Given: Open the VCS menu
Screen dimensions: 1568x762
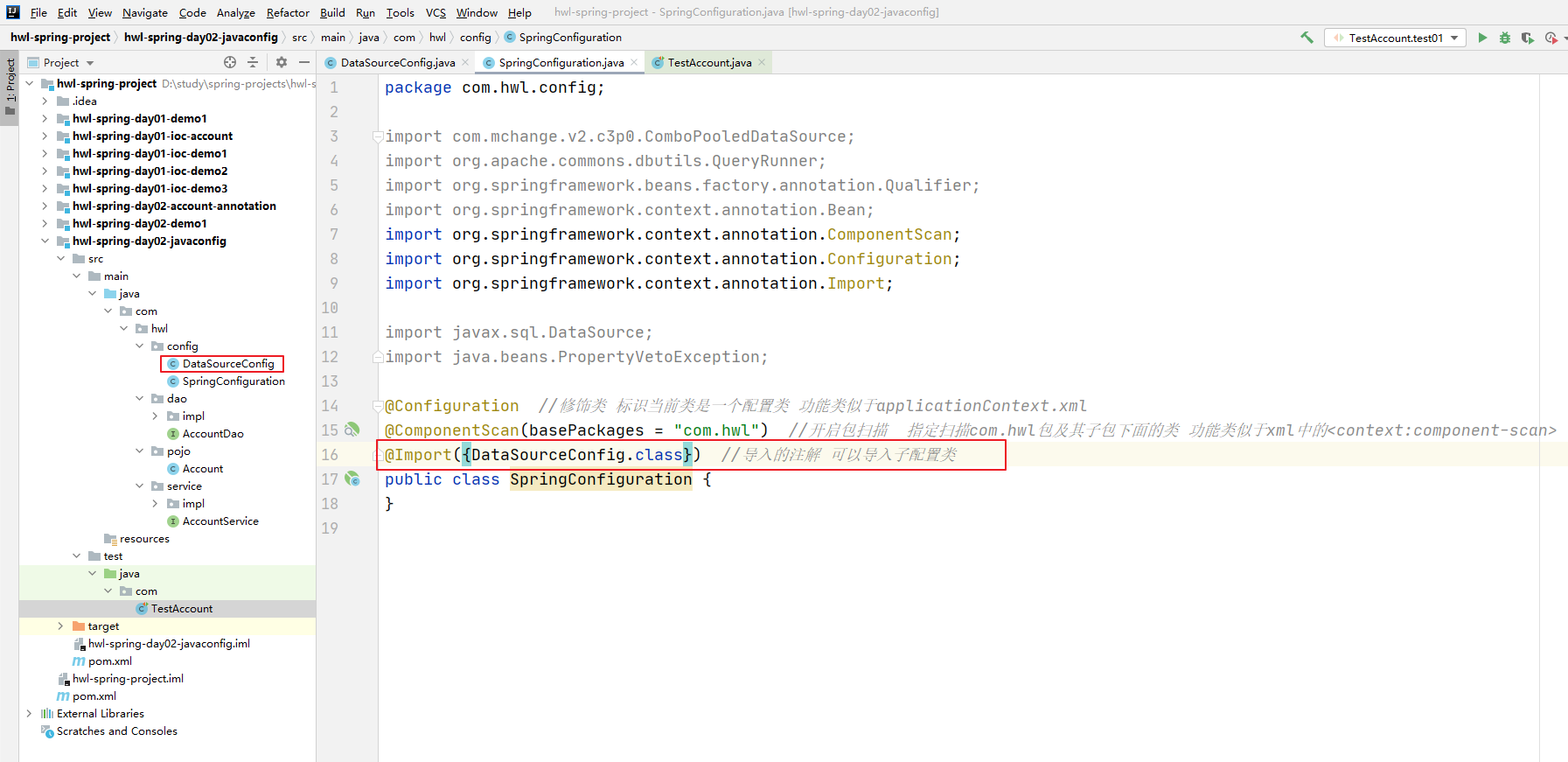Looking at the screenshot, I should click(x=436, y=12).
